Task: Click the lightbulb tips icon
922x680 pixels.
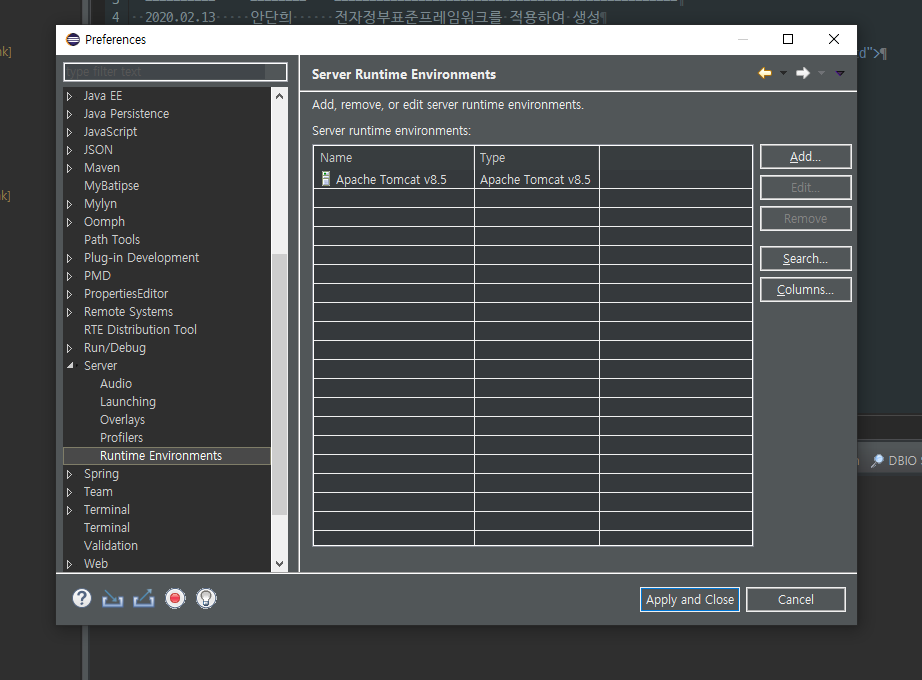Action: 206,599
